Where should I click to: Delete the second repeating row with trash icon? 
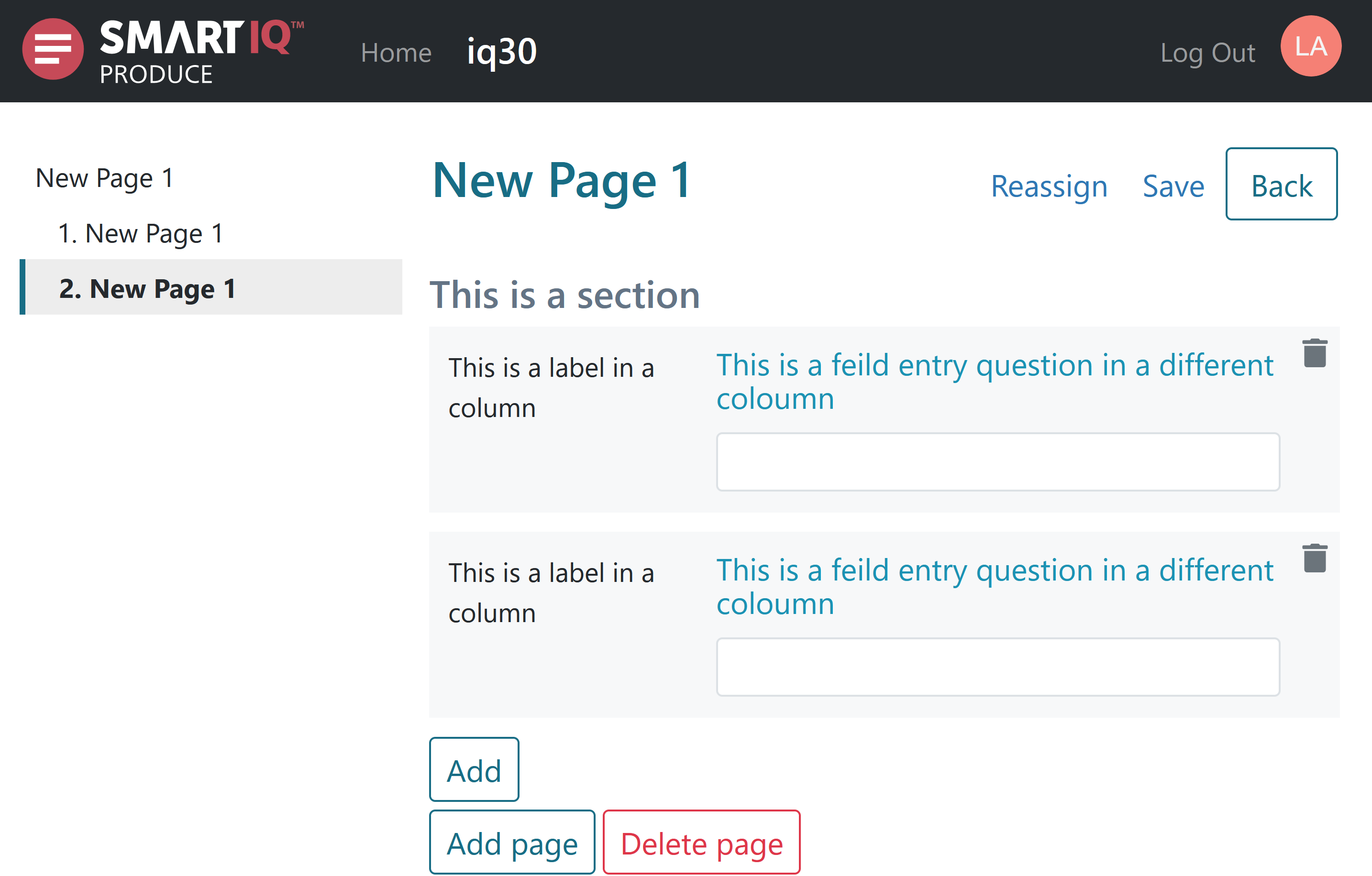click(x=1315, y=558)
